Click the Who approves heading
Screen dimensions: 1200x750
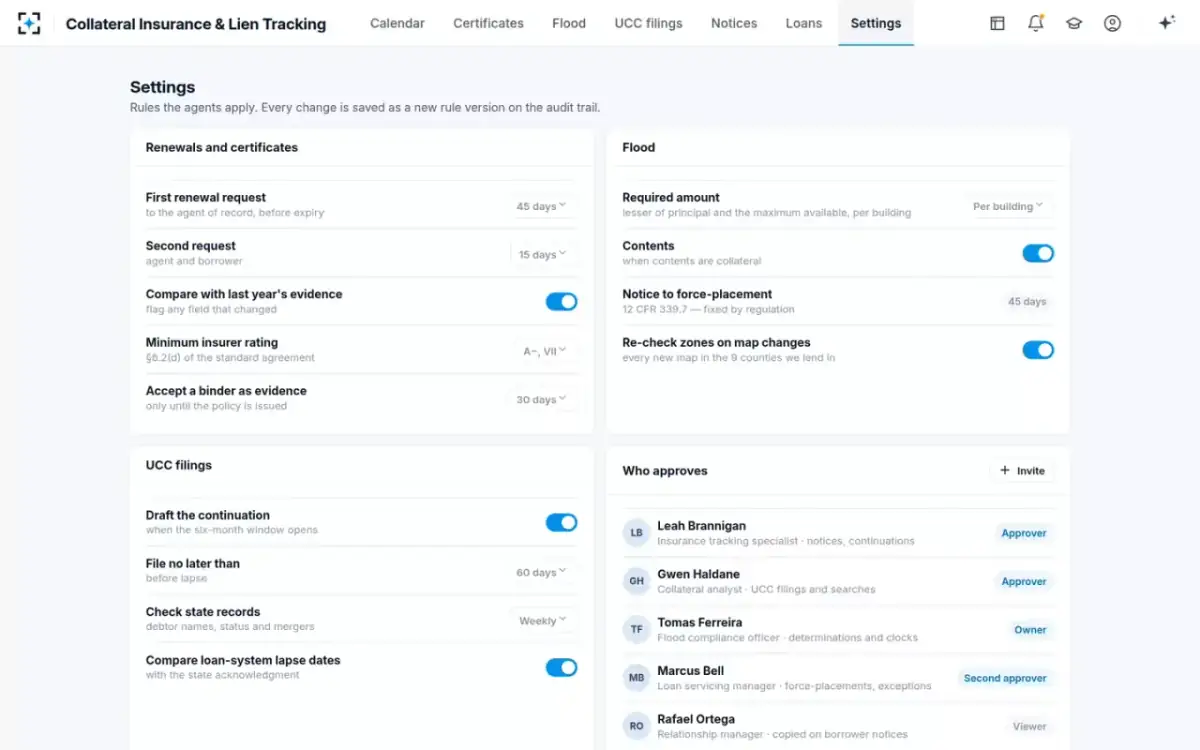[665, 471]
